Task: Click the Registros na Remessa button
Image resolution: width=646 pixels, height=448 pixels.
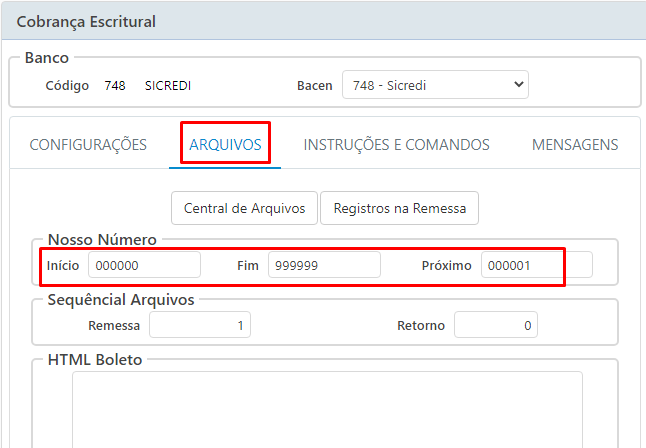Action: (400, 208)
